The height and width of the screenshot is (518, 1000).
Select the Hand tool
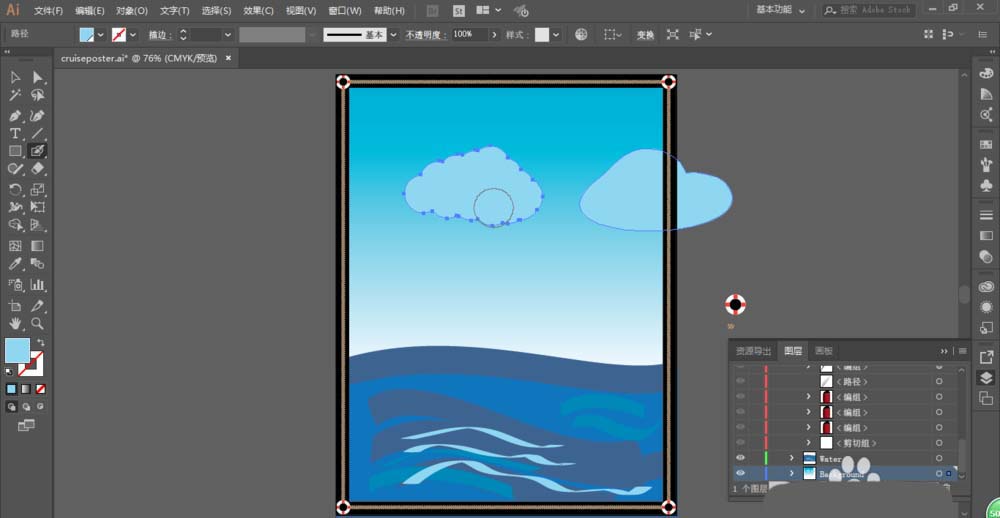[x=15, y=323]
